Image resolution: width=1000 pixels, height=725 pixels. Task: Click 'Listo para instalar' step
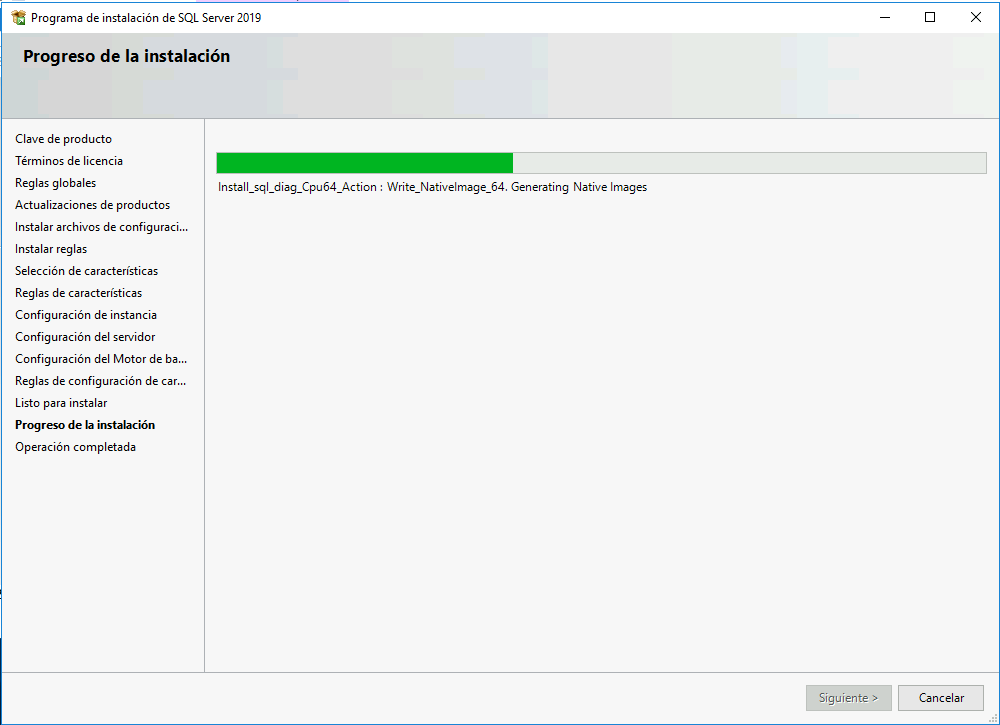[61, 403]
